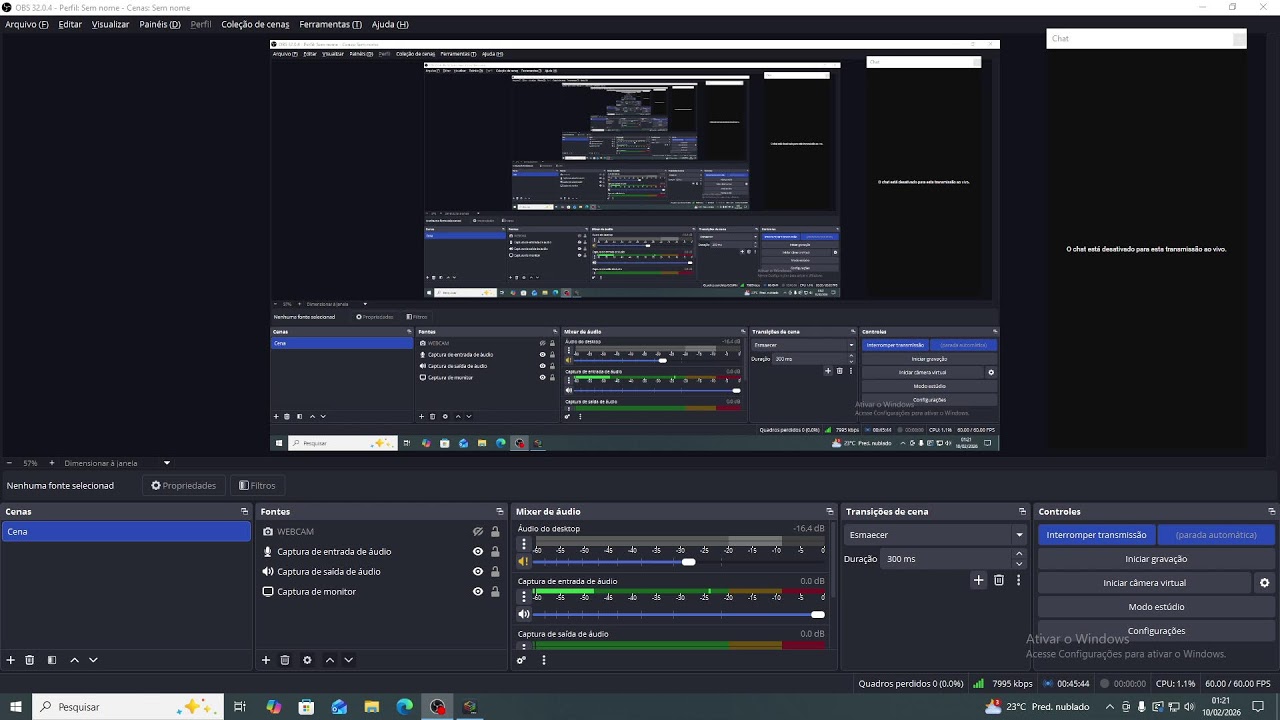The width and height of the screenshot is (1280, 720).
Task: Delete the selected scene with the trash icon
Action: click(30, 660)
